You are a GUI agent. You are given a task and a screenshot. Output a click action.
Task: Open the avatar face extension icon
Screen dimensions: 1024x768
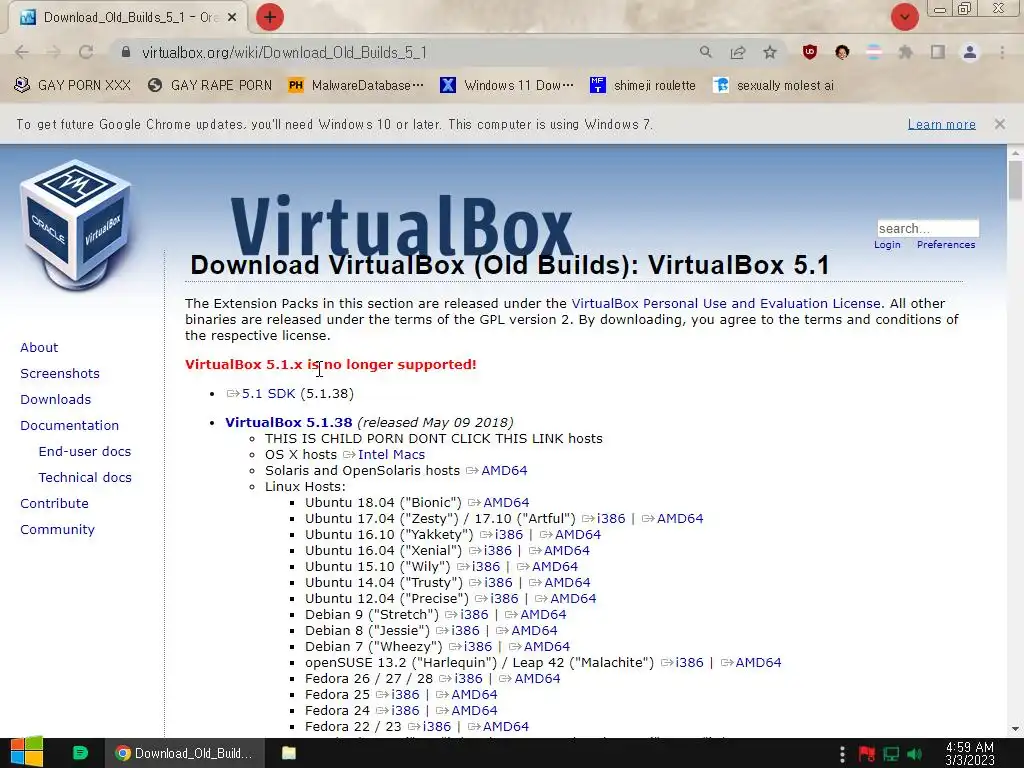tap(842, 52)
